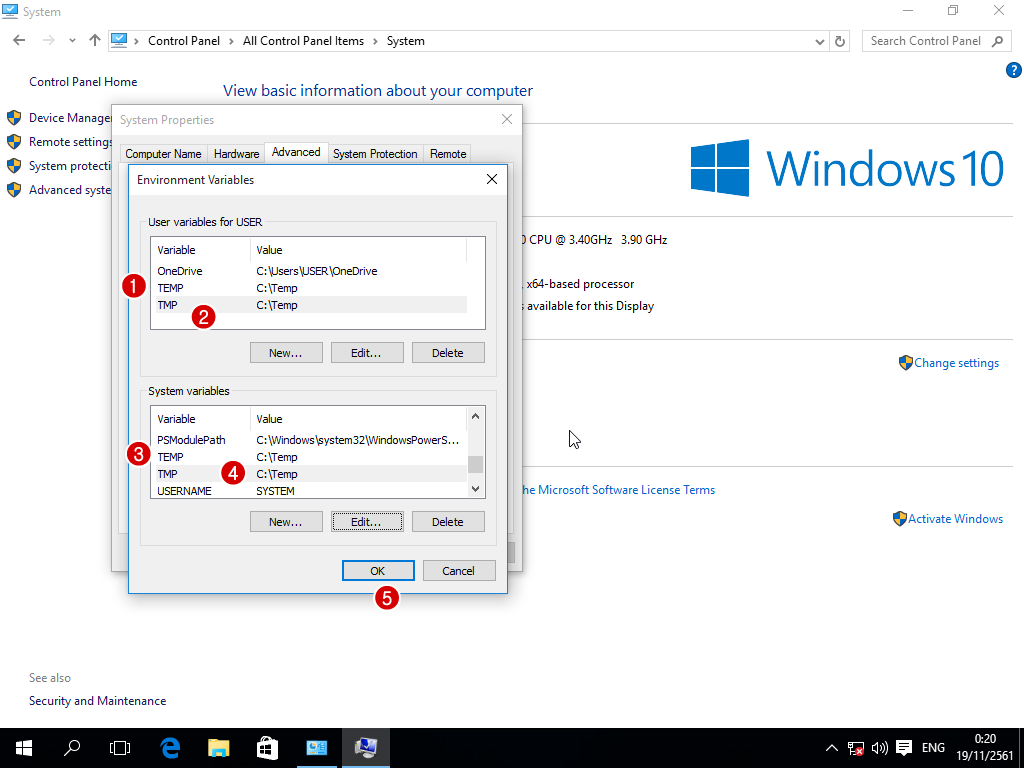This screenshot has height=768, width=1024.
Task: Click Activate Windows link
Action: point(955,519)
